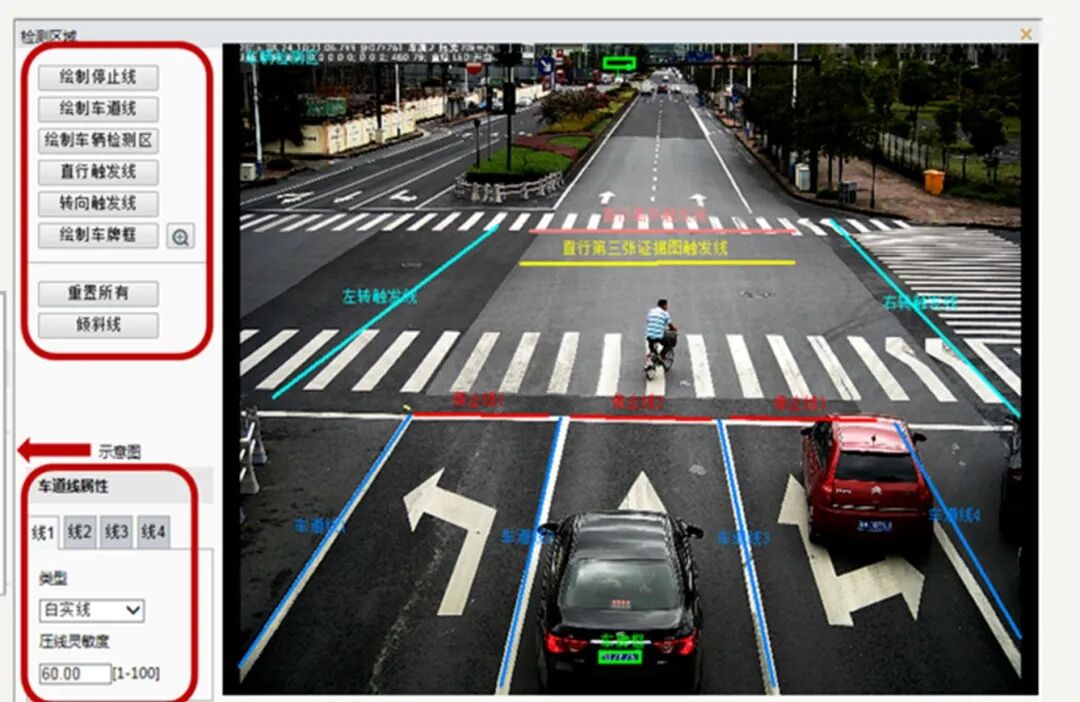
Task: Open the 线3 tab
Action: pyautogui.click(x=116, y=532)
